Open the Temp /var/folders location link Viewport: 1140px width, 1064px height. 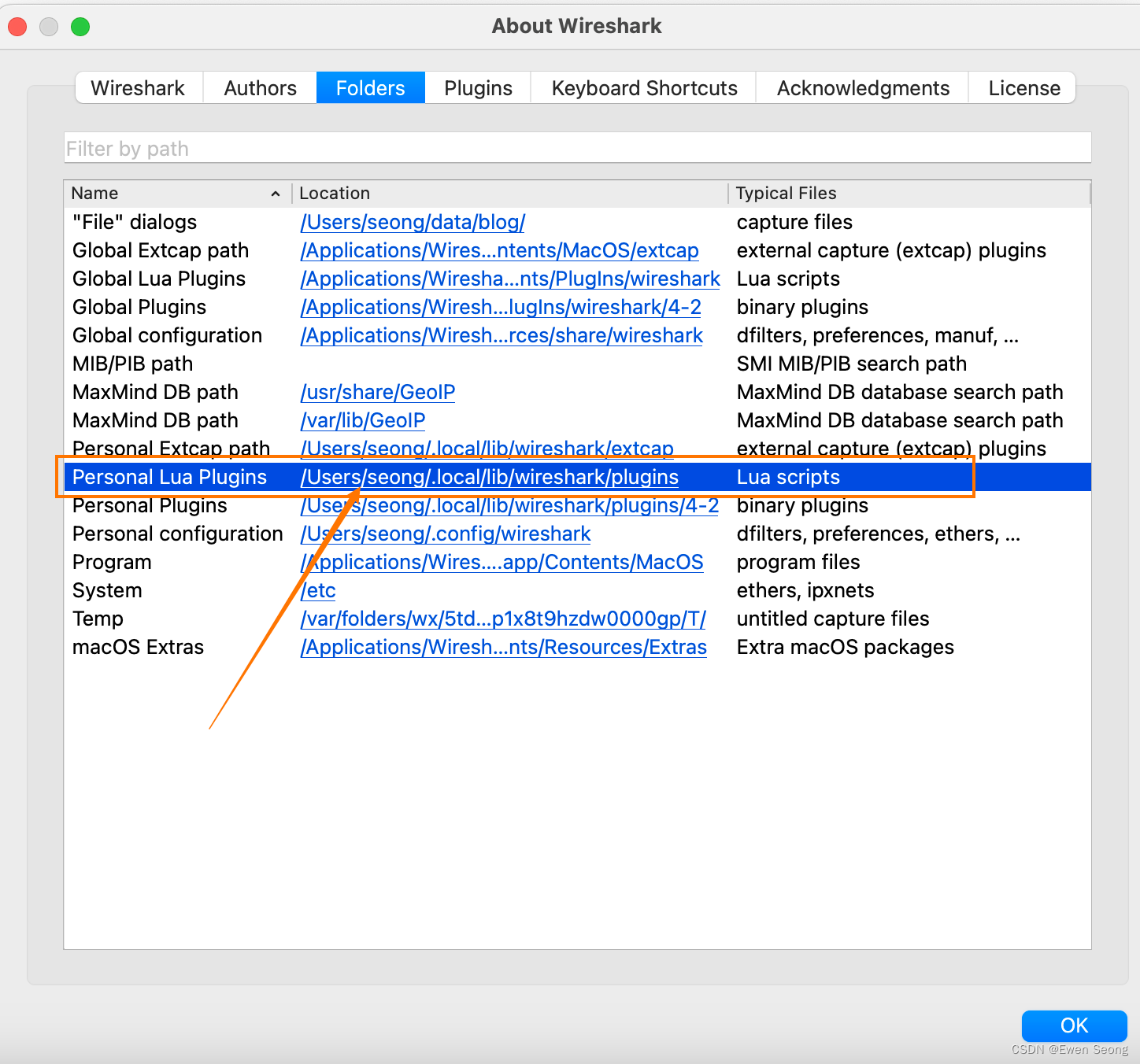pos(503,619)
